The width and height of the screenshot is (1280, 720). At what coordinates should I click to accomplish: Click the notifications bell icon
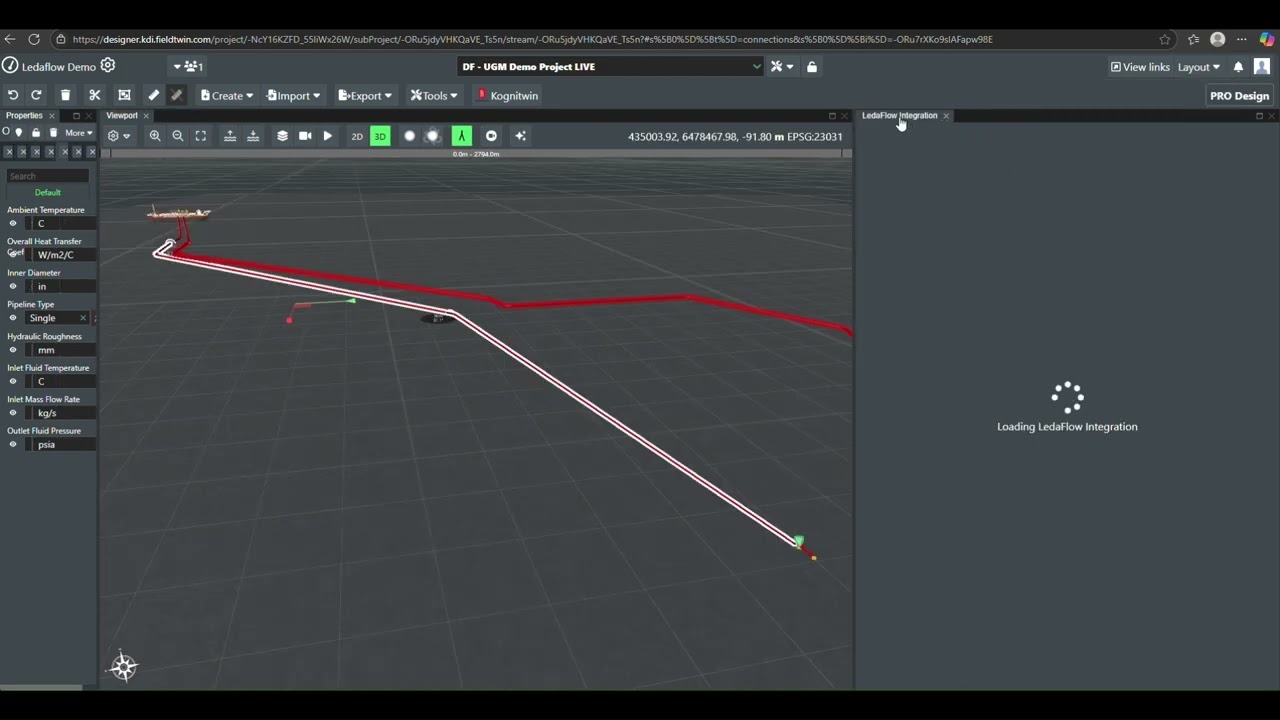pos(1238,67)
